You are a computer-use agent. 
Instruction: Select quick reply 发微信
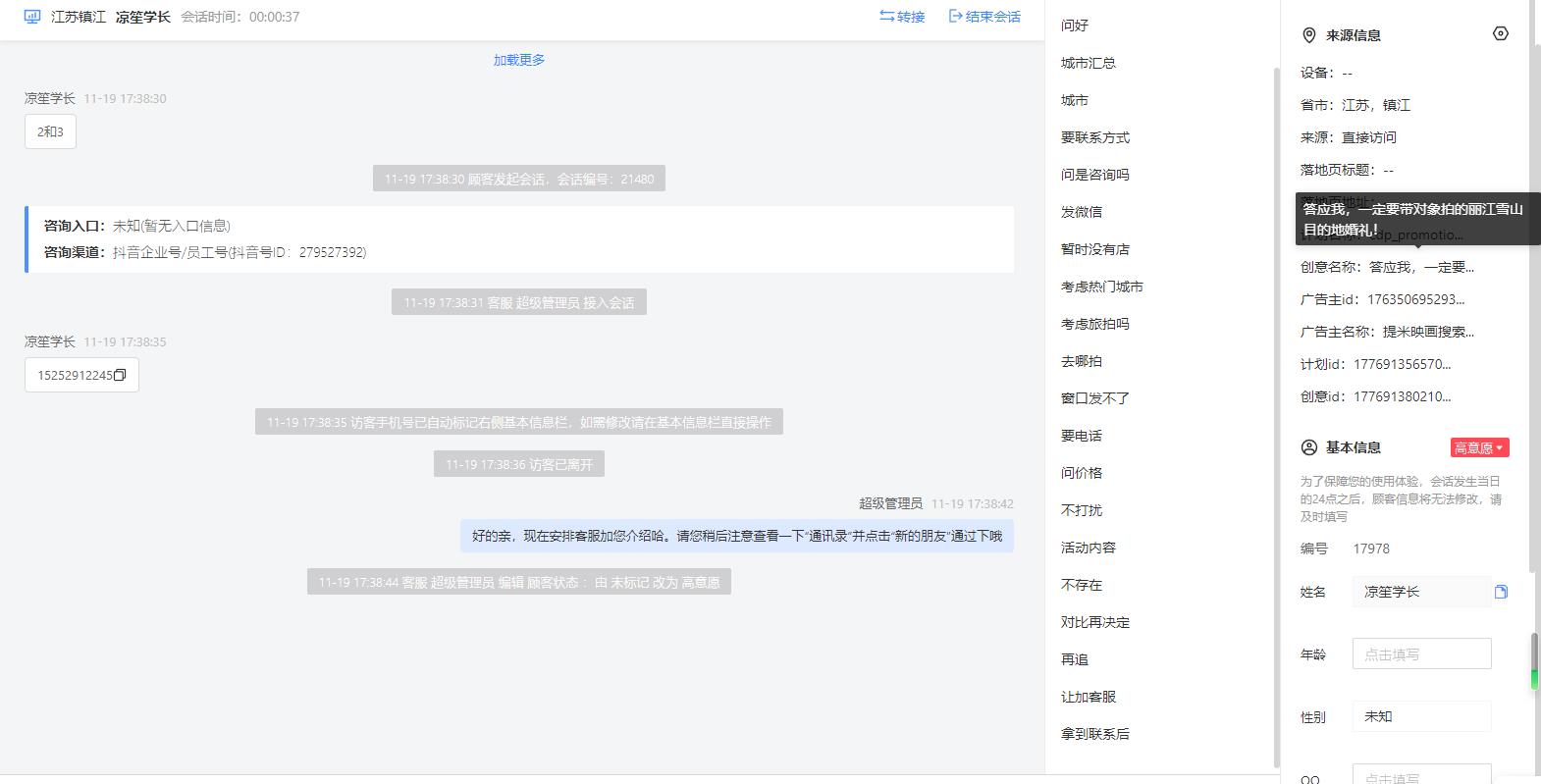click(1082, 212)
